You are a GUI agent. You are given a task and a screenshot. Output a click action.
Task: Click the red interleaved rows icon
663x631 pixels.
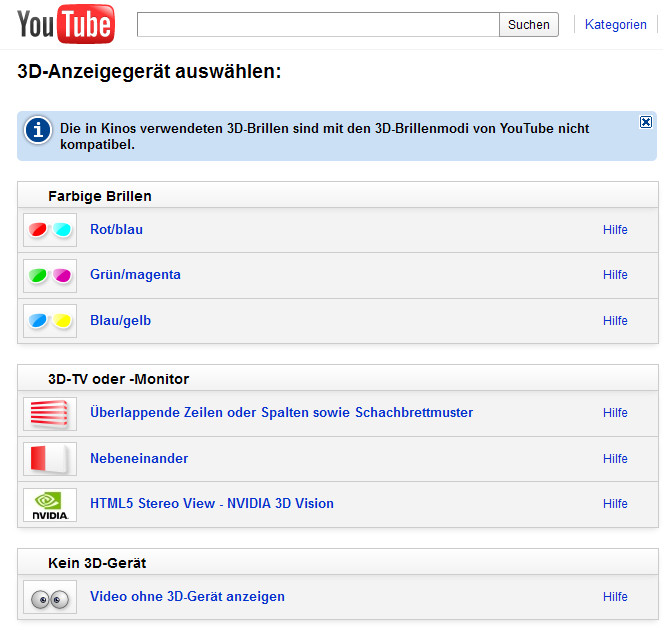[x=50, y=414]
